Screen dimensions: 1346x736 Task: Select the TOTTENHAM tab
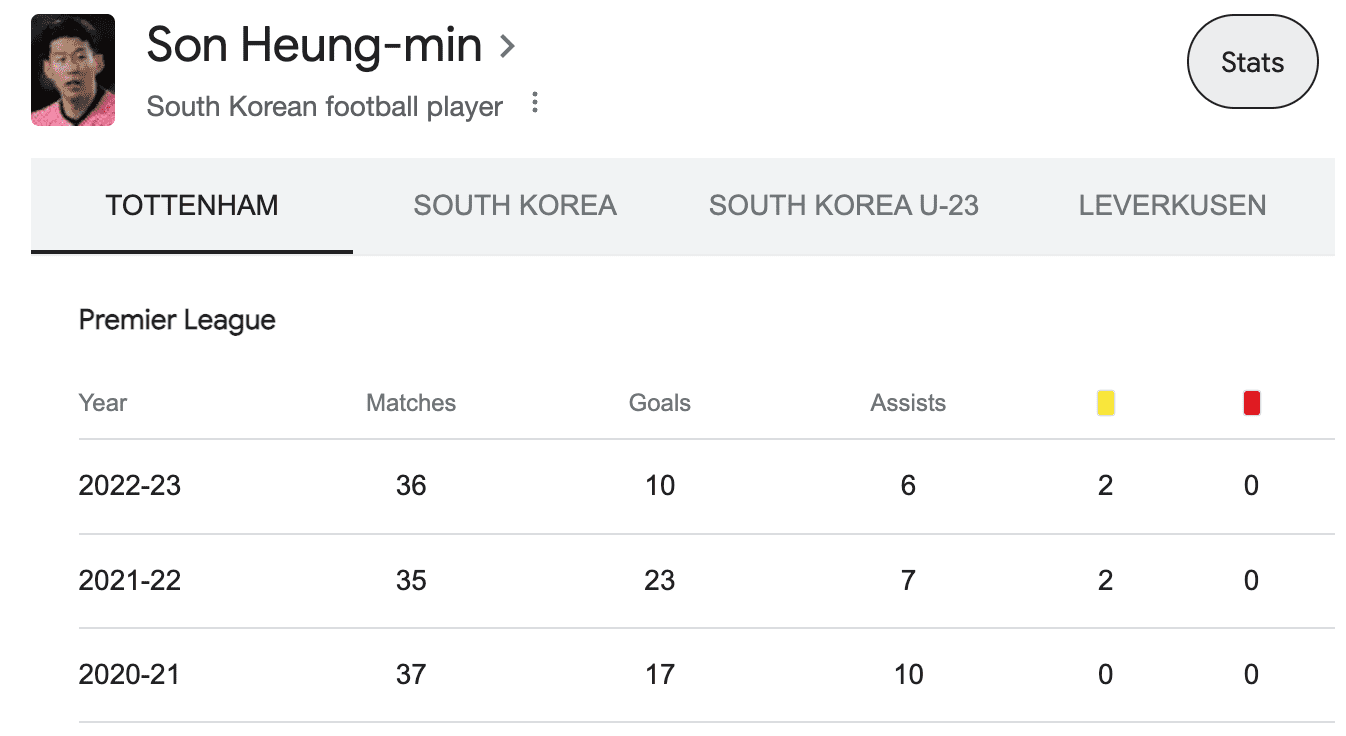(x=192, y=206)
